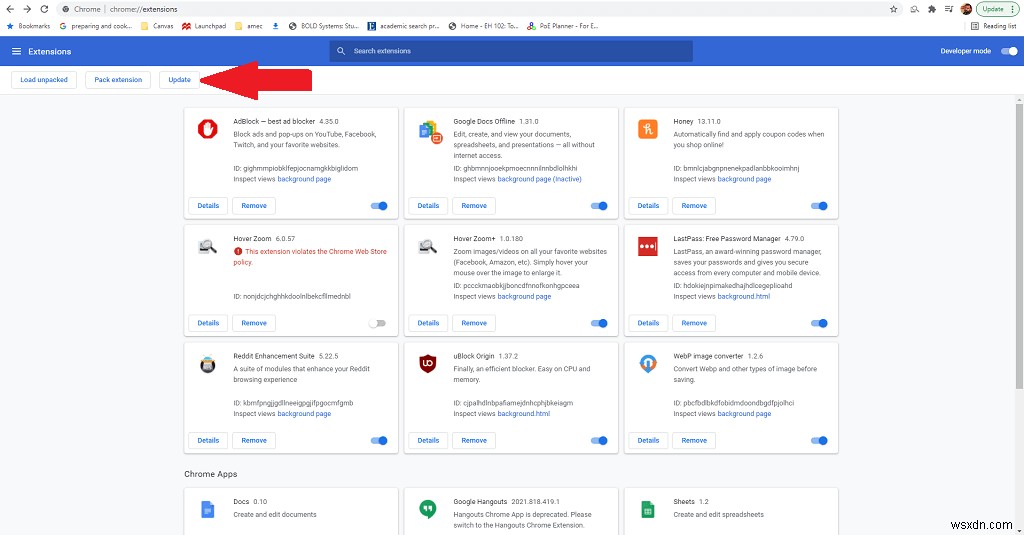Open AdBlock background page link

pyautogui.click(x=304, y=179)
